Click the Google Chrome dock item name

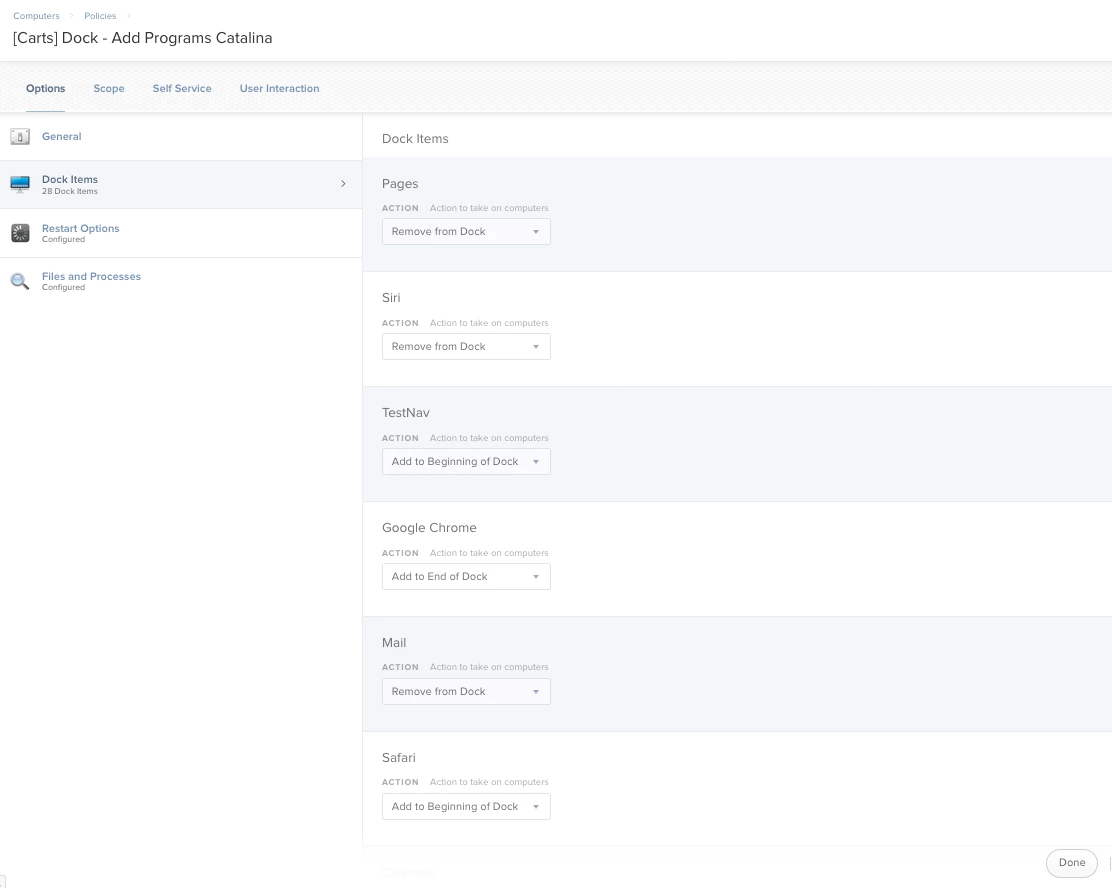tap(429, 528)
